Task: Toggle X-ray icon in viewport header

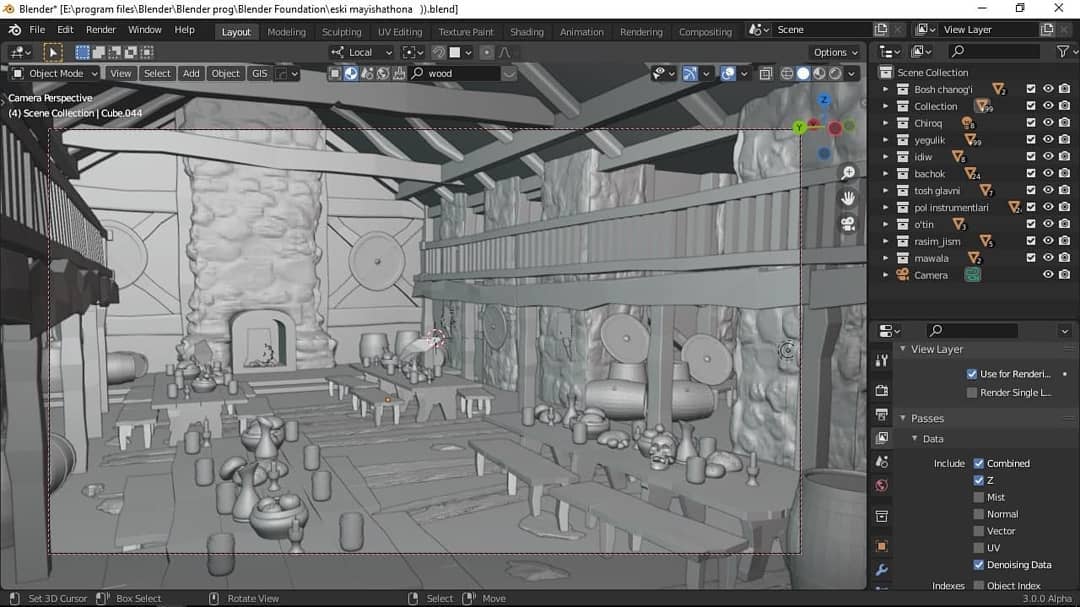Action: (x=765, y=73)
